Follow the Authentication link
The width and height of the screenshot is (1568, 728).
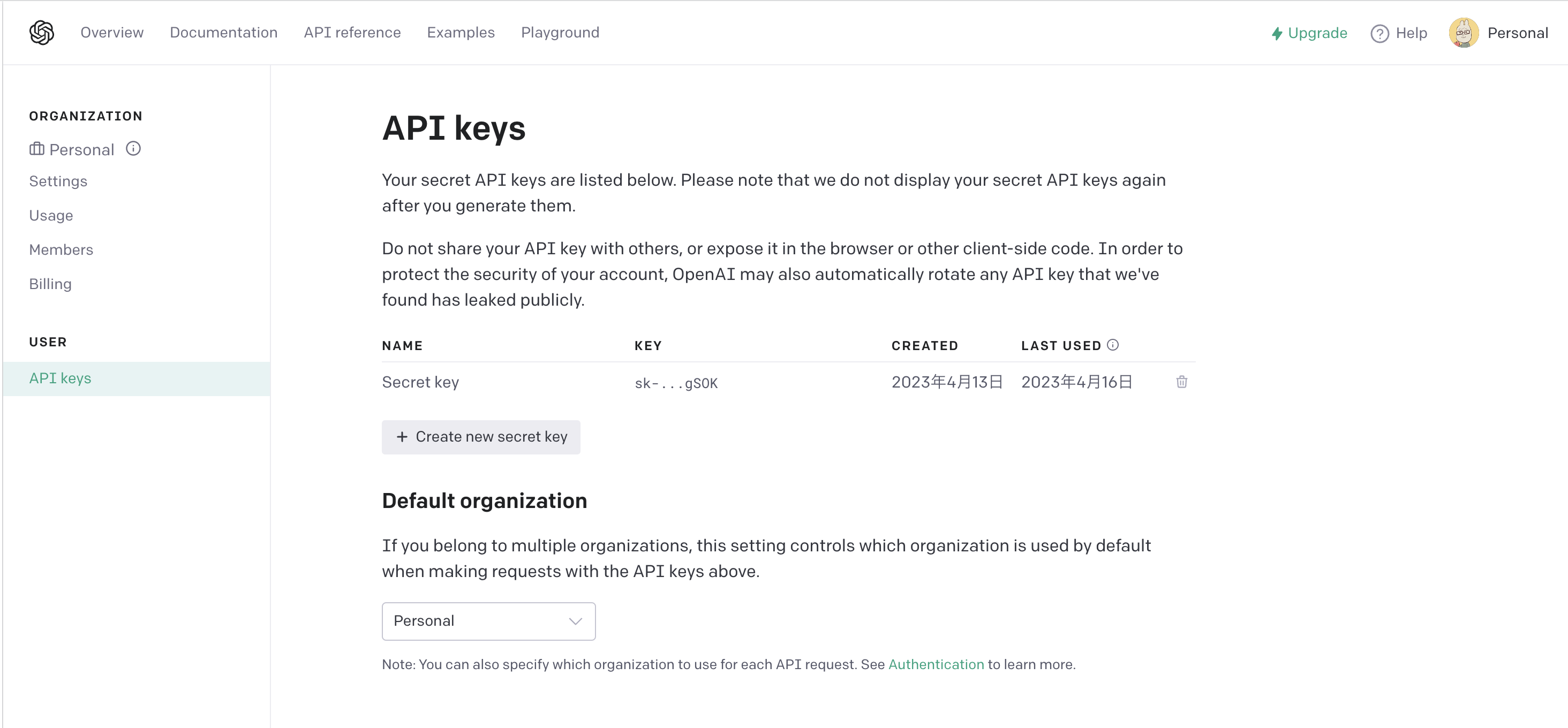936,664
